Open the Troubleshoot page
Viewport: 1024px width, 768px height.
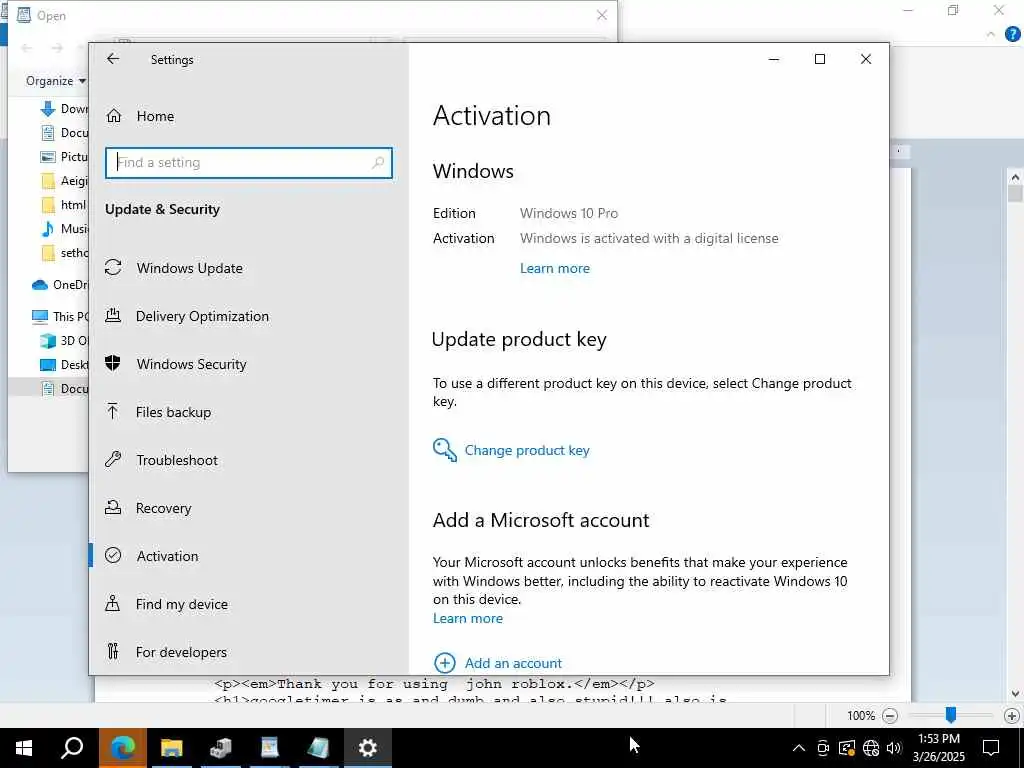tap(177, 460)
